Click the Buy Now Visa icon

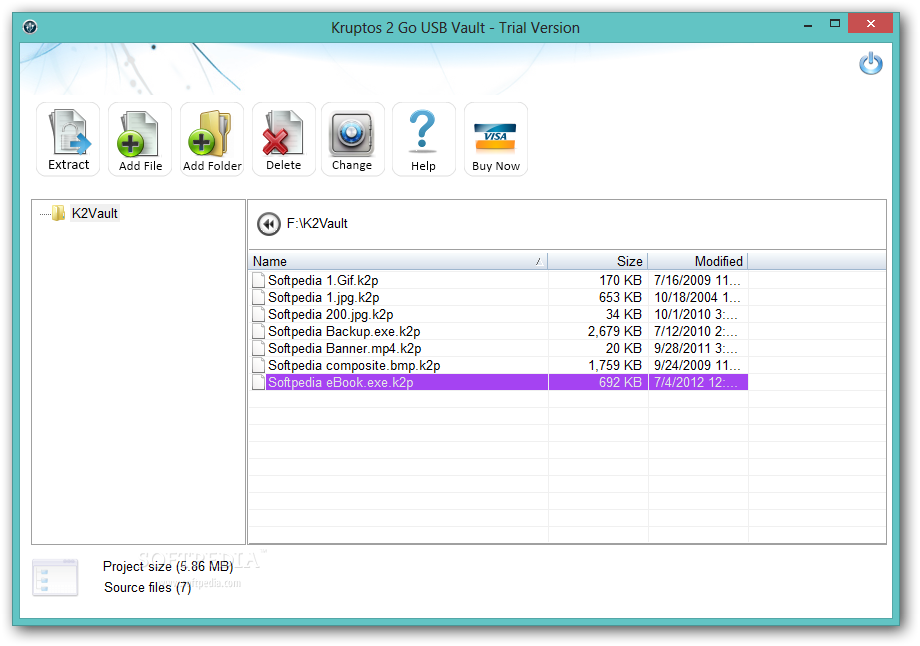click(496, 139)
